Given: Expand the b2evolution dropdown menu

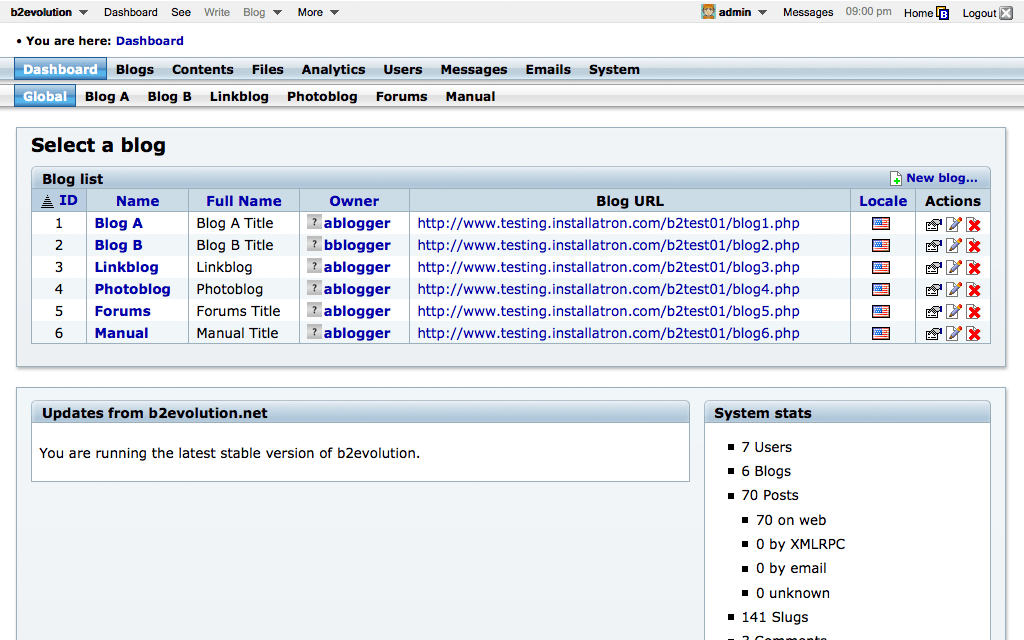Looking at the screenshot, I should coord(82,12).
